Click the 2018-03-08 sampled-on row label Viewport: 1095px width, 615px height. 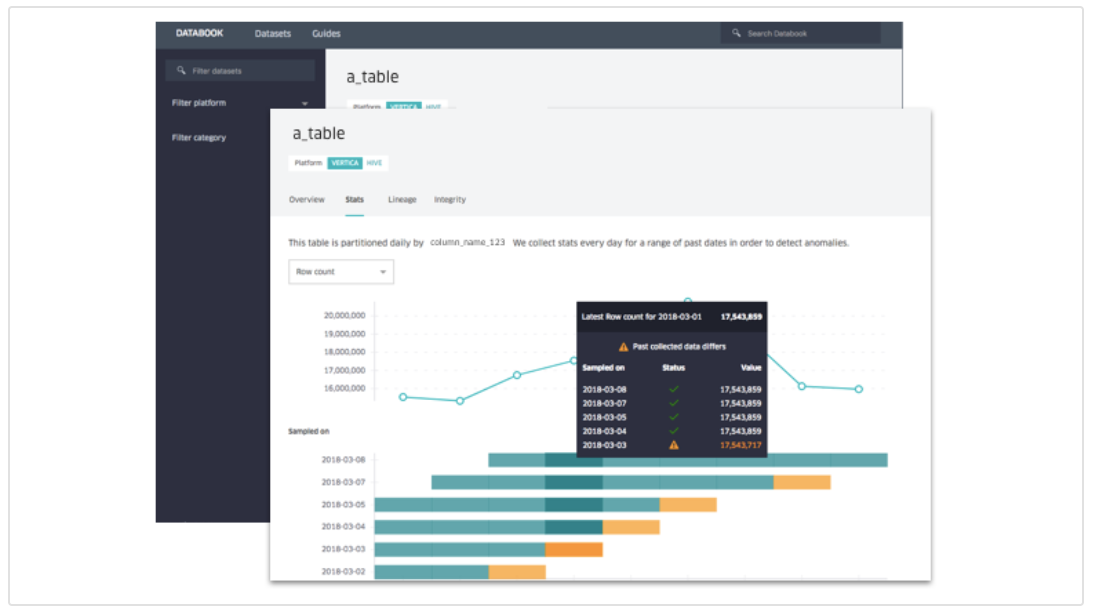tap(343, 459)
